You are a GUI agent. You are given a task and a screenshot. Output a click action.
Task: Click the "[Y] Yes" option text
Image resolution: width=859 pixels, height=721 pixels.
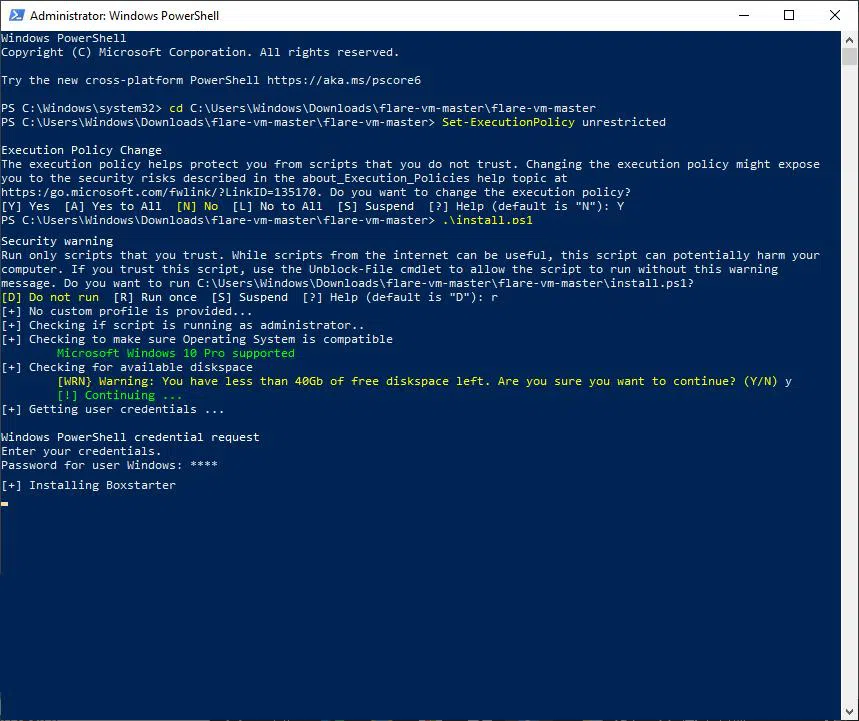pos(25,206)
